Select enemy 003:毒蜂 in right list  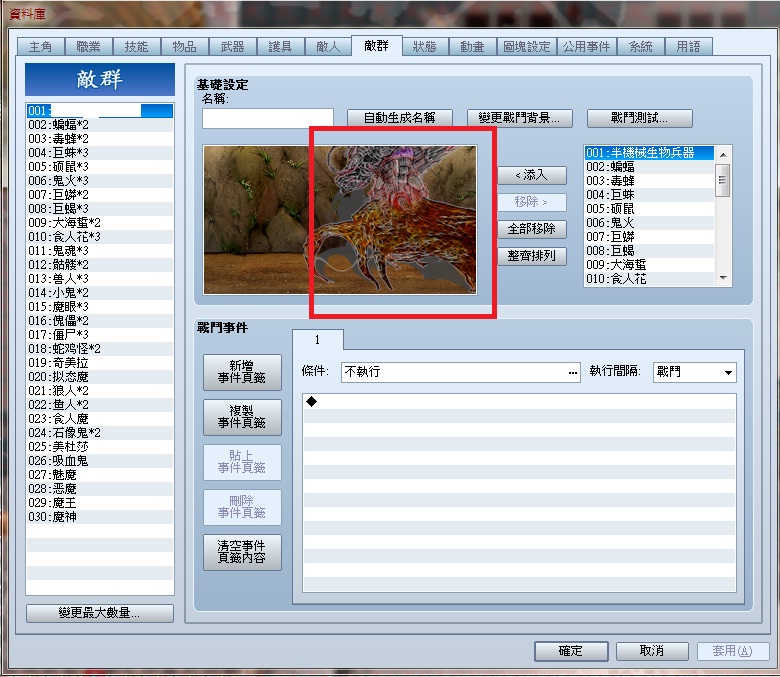click(649, 181)
